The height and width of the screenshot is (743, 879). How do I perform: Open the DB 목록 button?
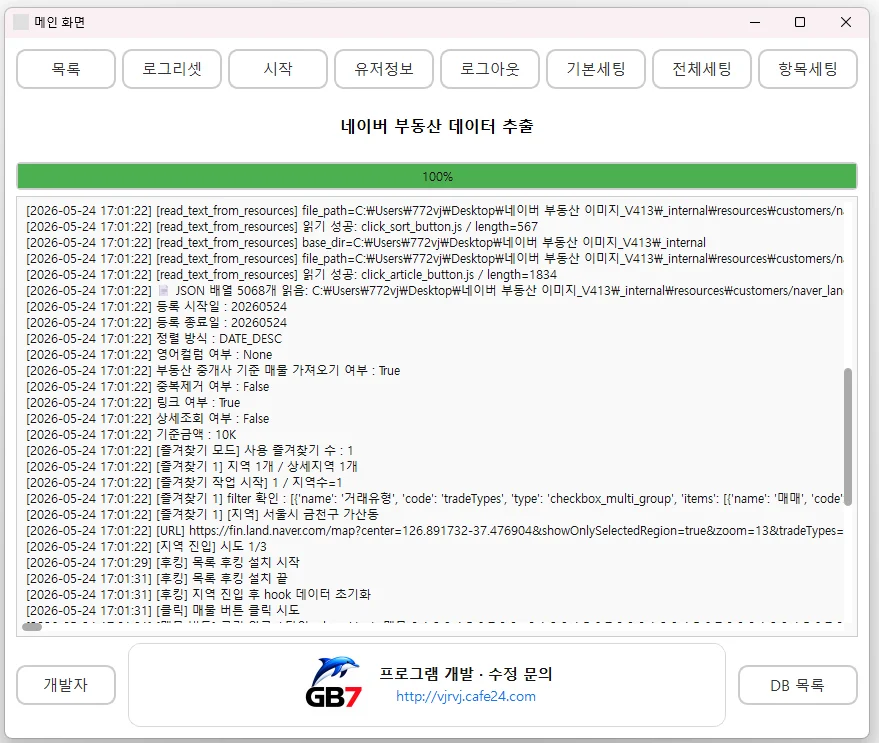797,685
